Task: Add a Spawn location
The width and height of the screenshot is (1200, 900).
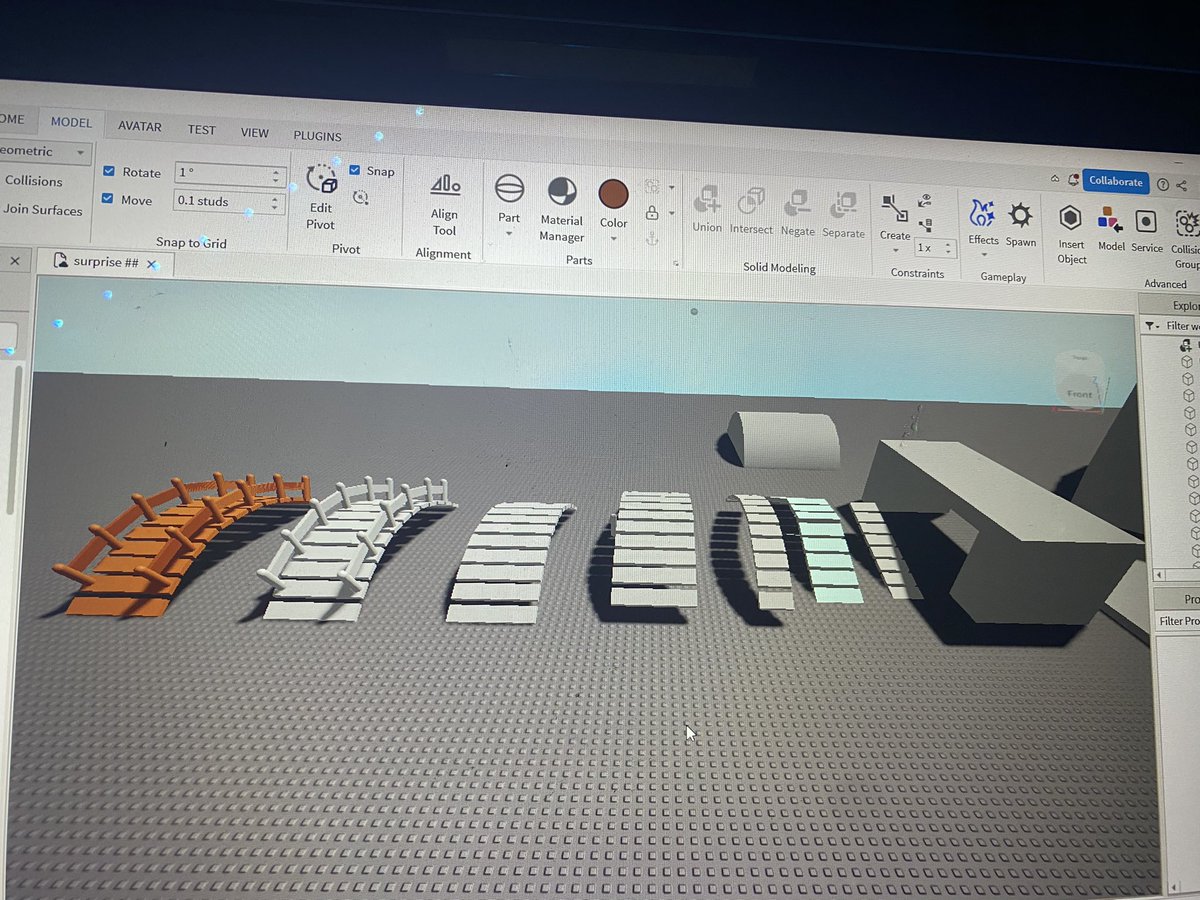Action: pos(1020,224)
